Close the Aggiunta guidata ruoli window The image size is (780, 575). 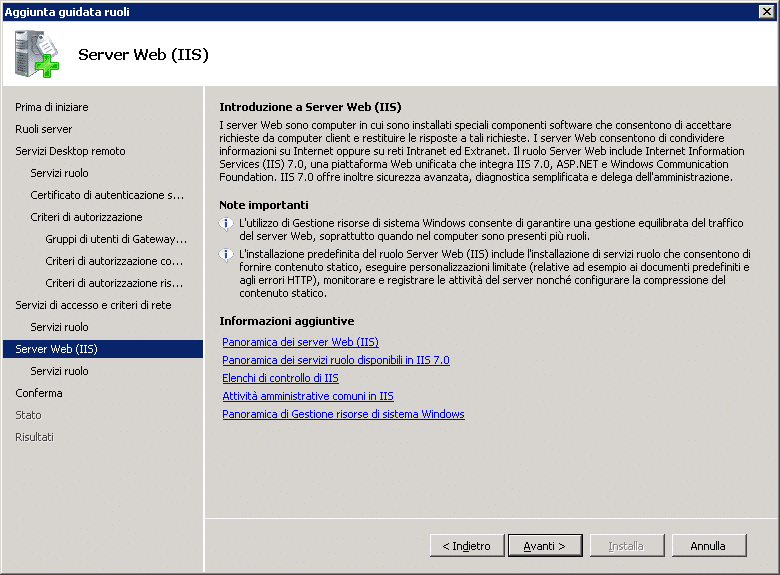click(767, 11)
